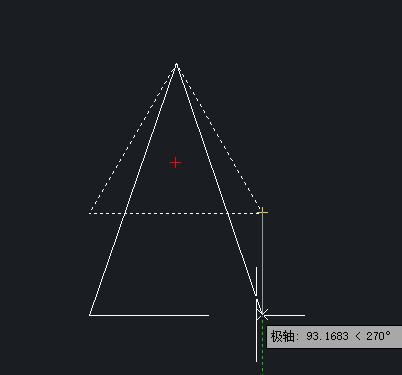
Task: Select the right dashed slanted line
Action: coord(219,137)
